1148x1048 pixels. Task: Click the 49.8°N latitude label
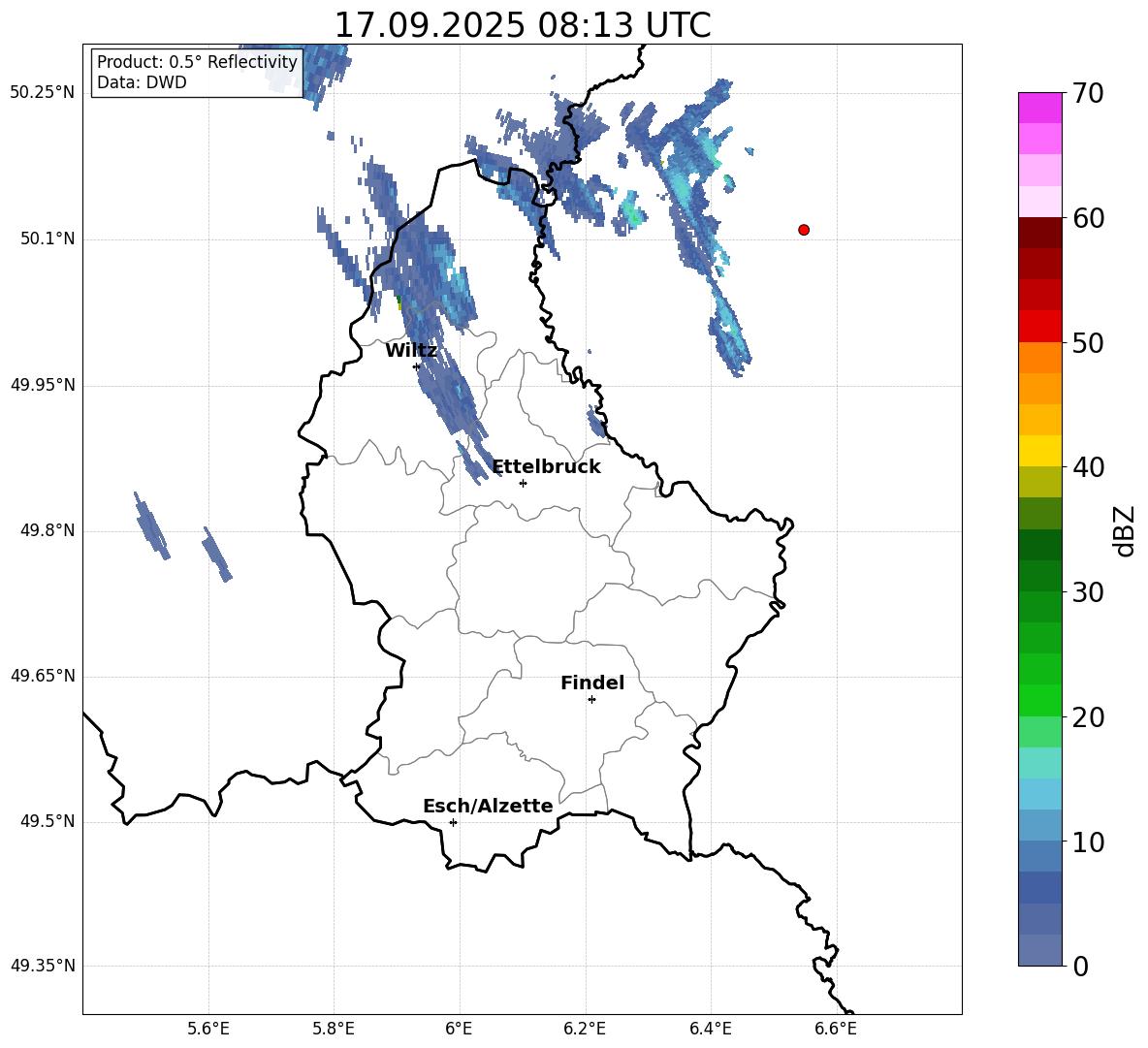point(48,530)
